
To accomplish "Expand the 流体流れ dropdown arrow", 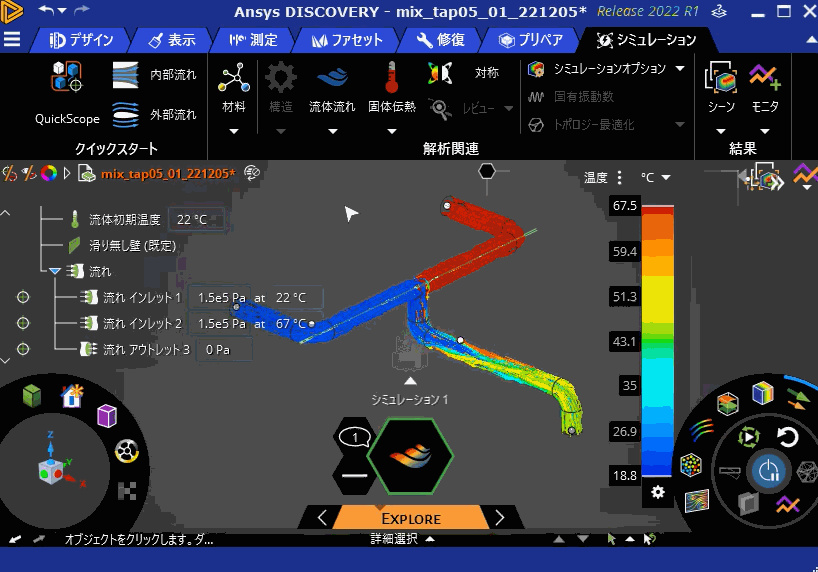I will pyautogui.click(x=332, y=132).
